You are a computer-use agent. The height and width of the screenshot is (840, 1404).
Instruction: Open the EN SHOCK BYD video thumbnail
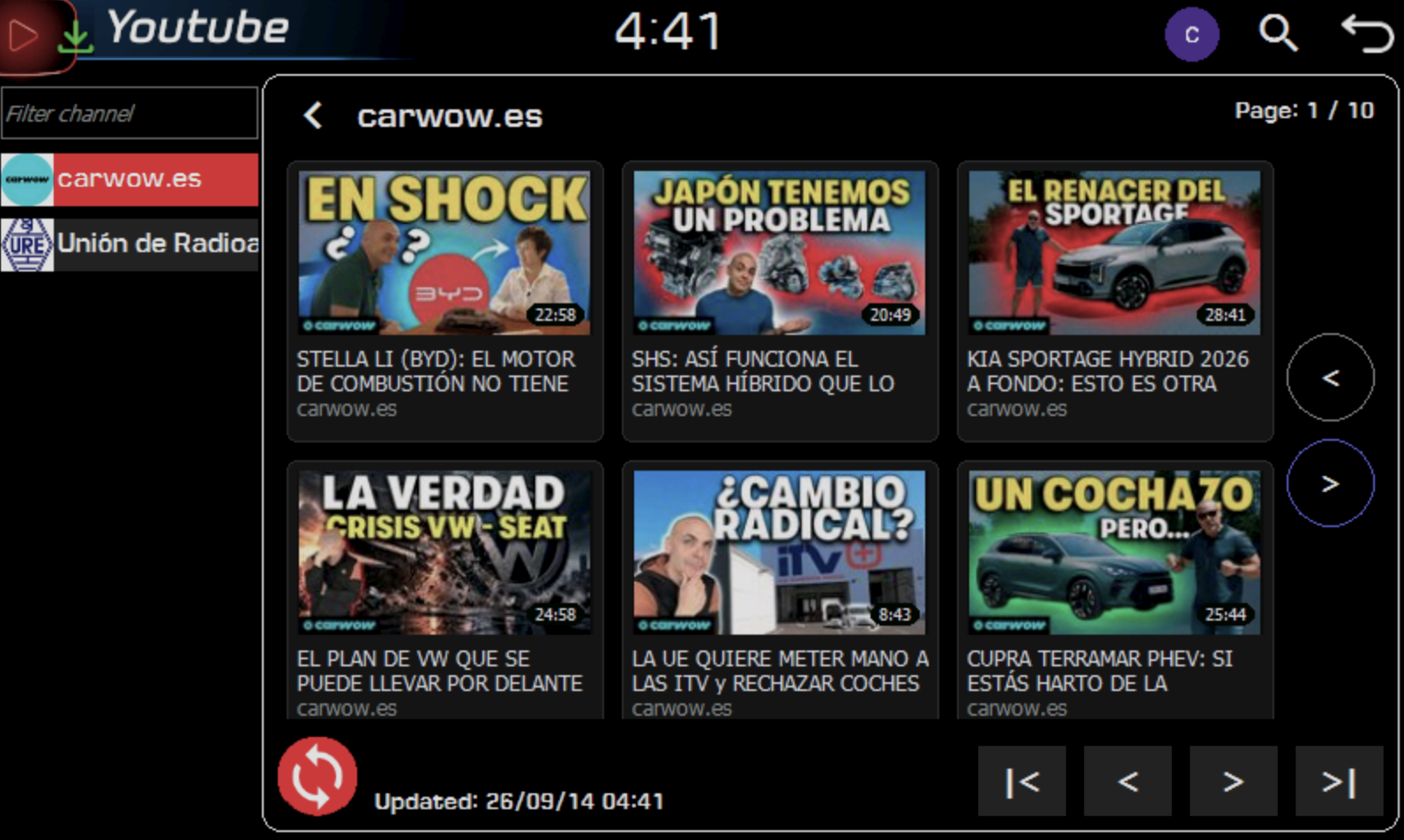(x=444, y=253)
